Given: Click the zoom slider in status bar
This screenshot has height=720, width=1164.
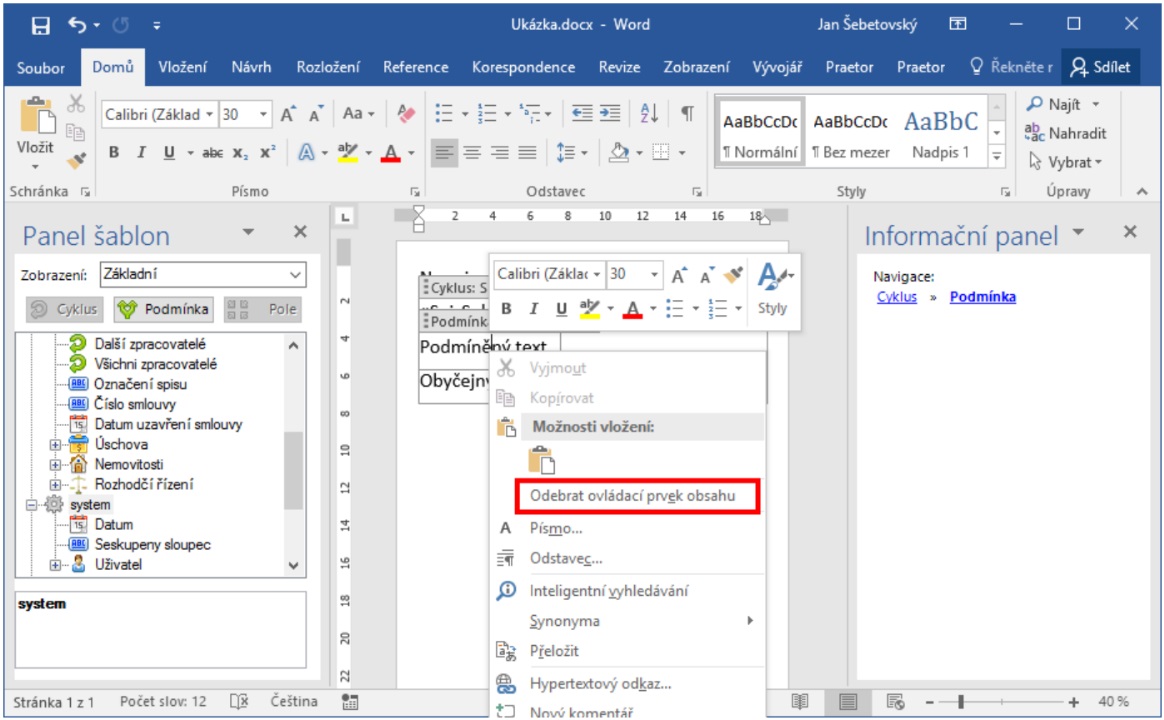Looking at the screenshot, I should point(960,702).
